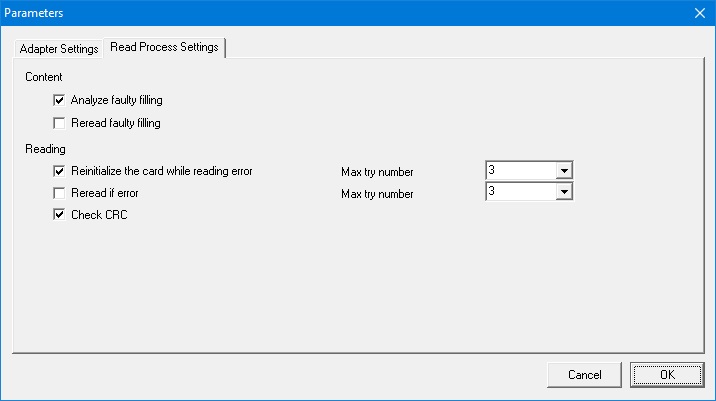Open the Reinitialize row's max try dropdown arrow
The height and width of the screenshot is (401, 716).
pos(563,171)
